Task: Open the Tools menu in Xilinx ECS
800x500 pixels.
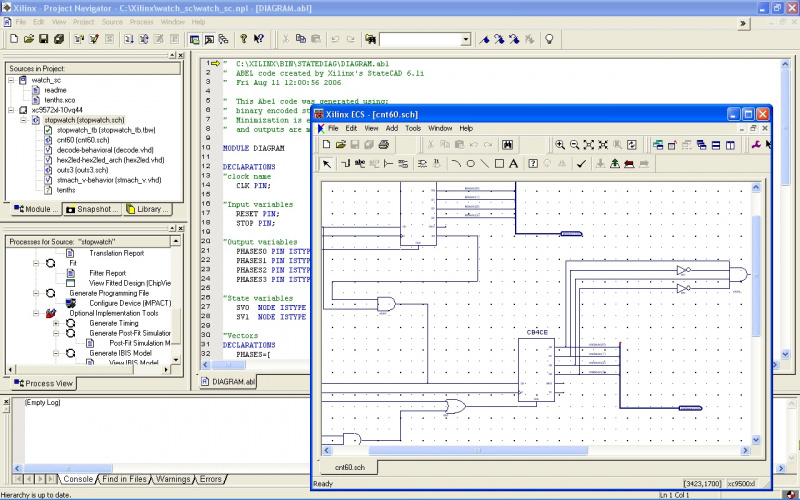Action: 413,128
